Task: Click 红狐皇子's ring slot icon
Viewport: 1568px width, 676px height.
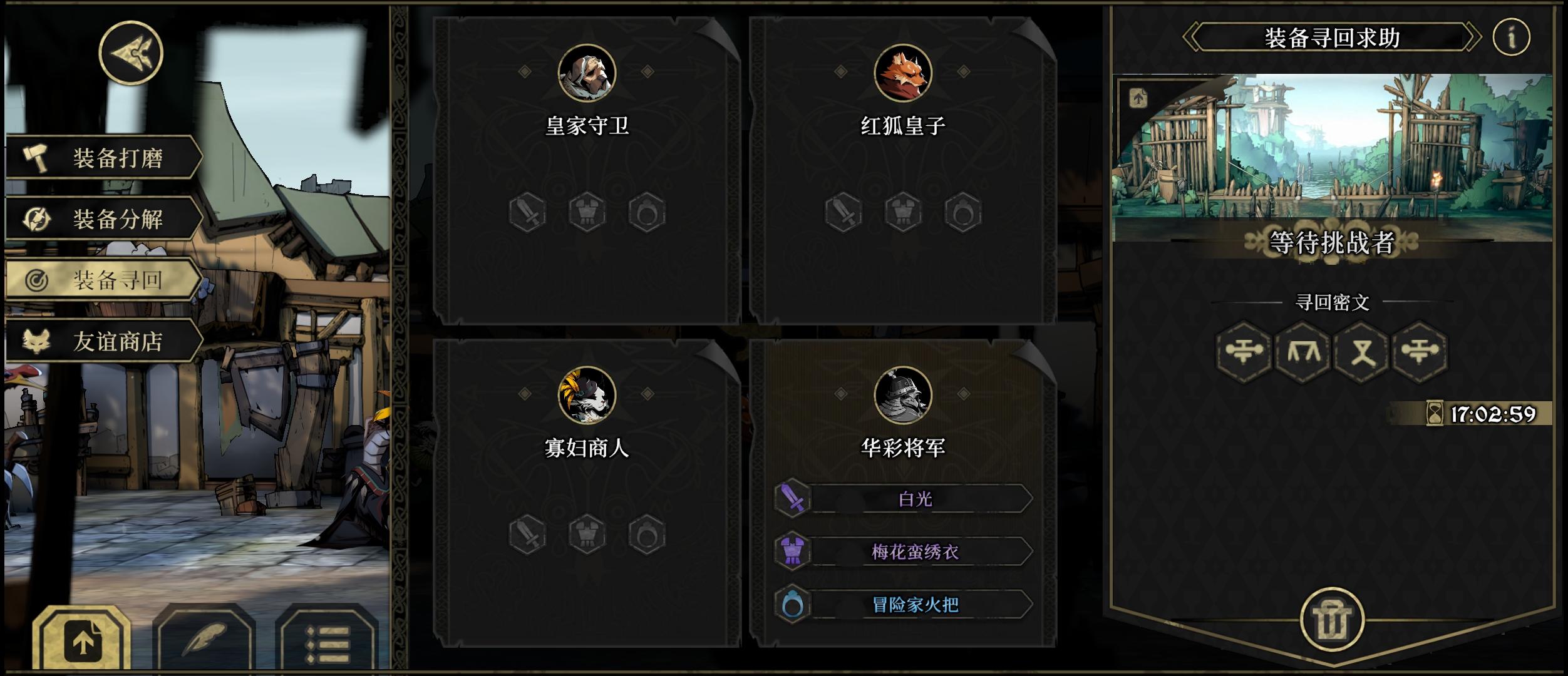Action: tap(962, 213)
